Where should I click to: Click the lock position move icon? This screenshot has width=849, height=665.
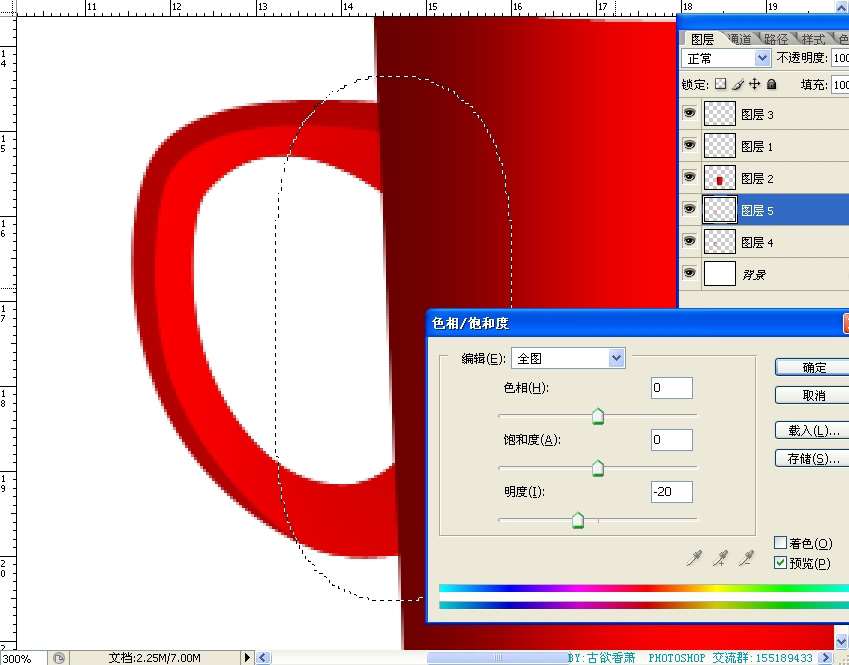[x=755, y=85]
